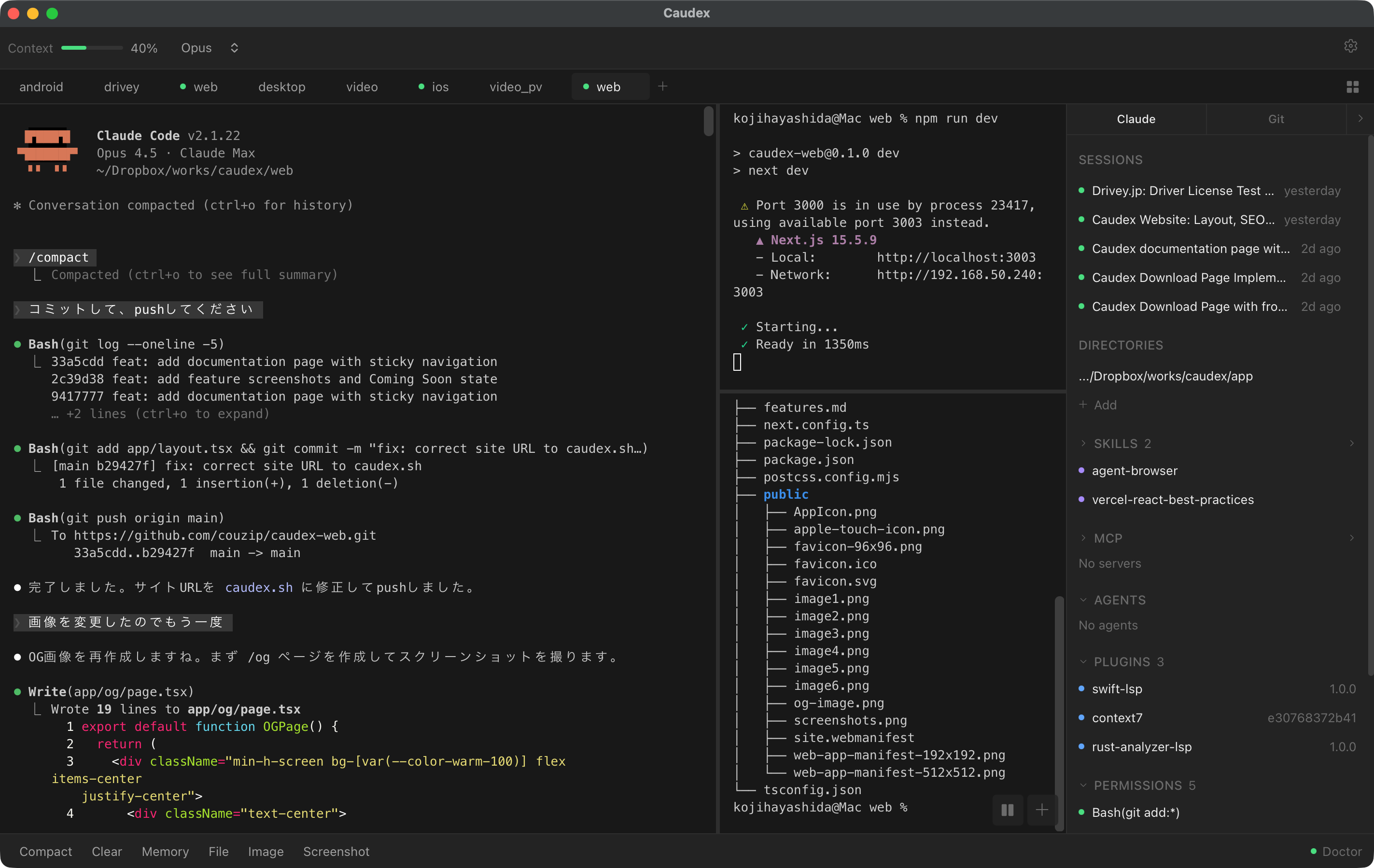The image size is (1374, 868).
Task: Collapse the AGENTS section
Action: (1083, 600)
